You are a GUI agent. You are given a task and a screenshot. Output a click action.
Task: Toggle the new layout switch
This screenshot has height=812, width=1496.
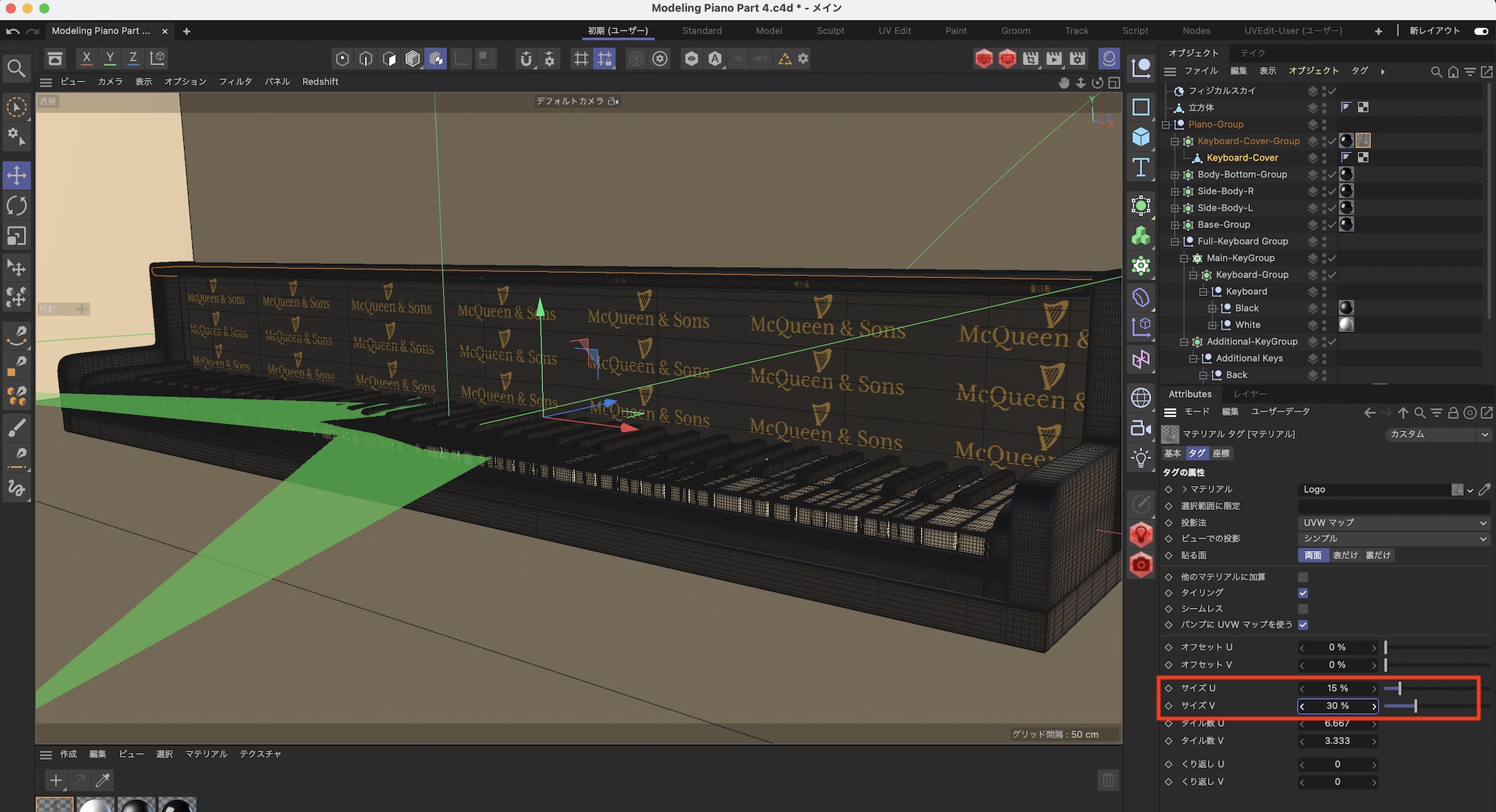point(1480,31)
